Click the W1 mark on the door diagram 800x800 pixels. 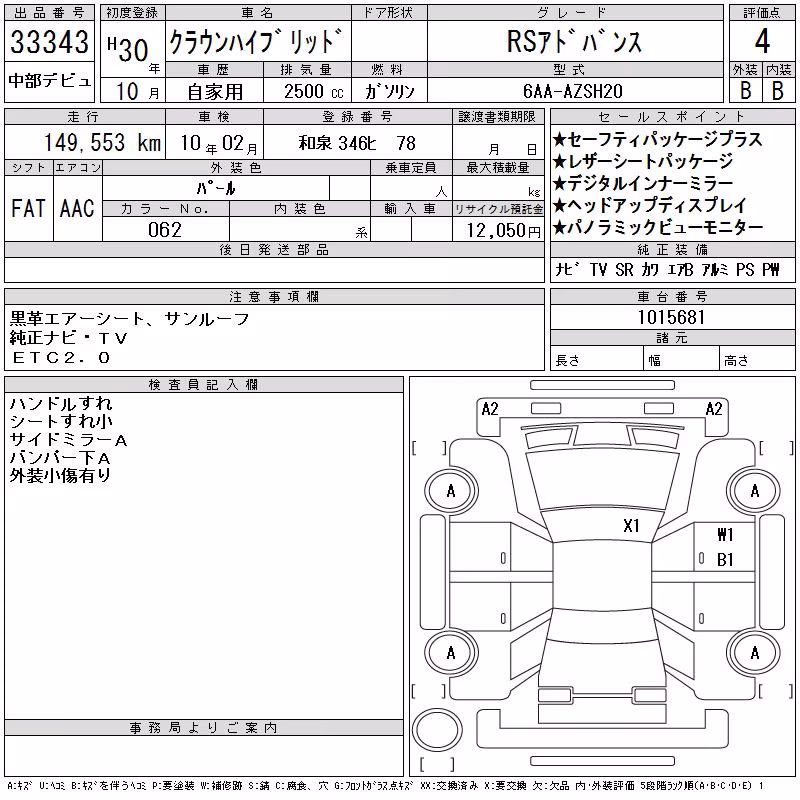point(725,534)
